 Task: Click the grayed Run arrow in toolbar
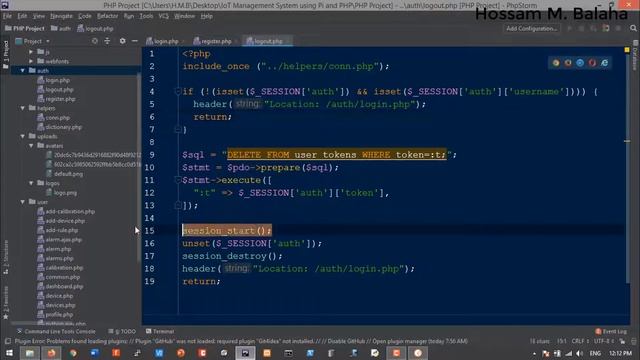(569, 28)
